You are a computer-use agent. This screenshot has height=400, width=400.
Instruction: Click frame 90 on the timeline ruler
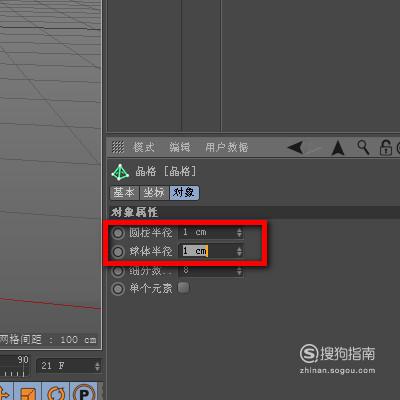coord(23,360)
